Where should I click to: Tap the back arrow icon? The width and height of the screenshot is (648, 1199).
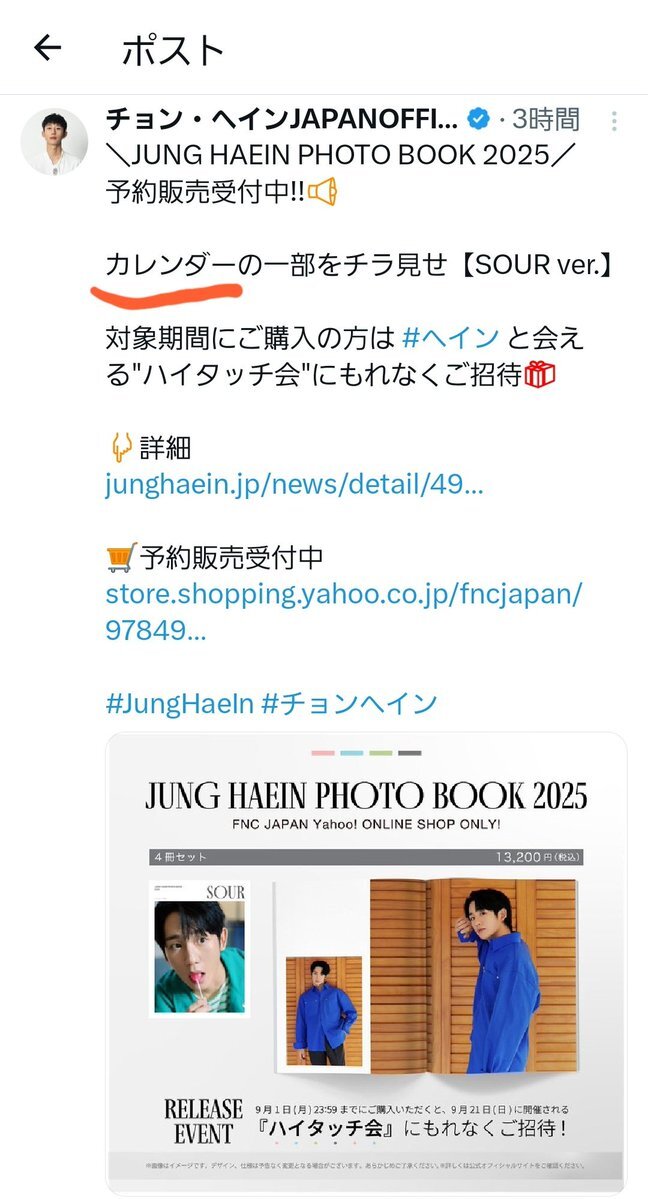[47, 48]
